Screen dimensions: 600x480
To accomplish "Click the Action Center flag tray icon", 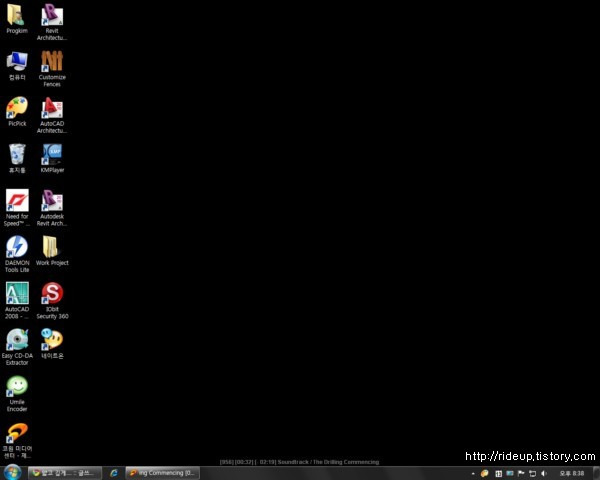I will pos(521,473).
